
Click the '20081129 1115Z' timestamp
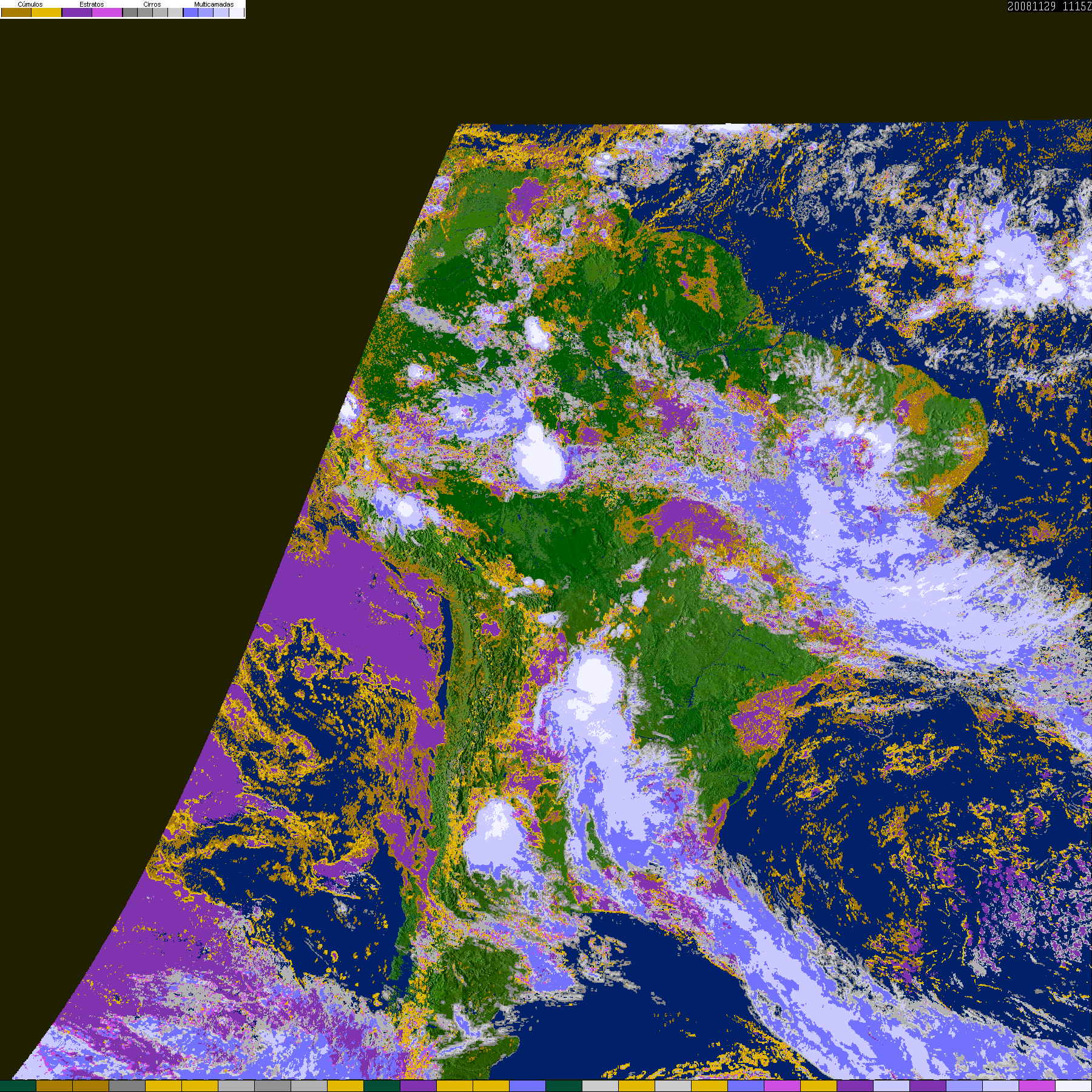coord(1050,6)
